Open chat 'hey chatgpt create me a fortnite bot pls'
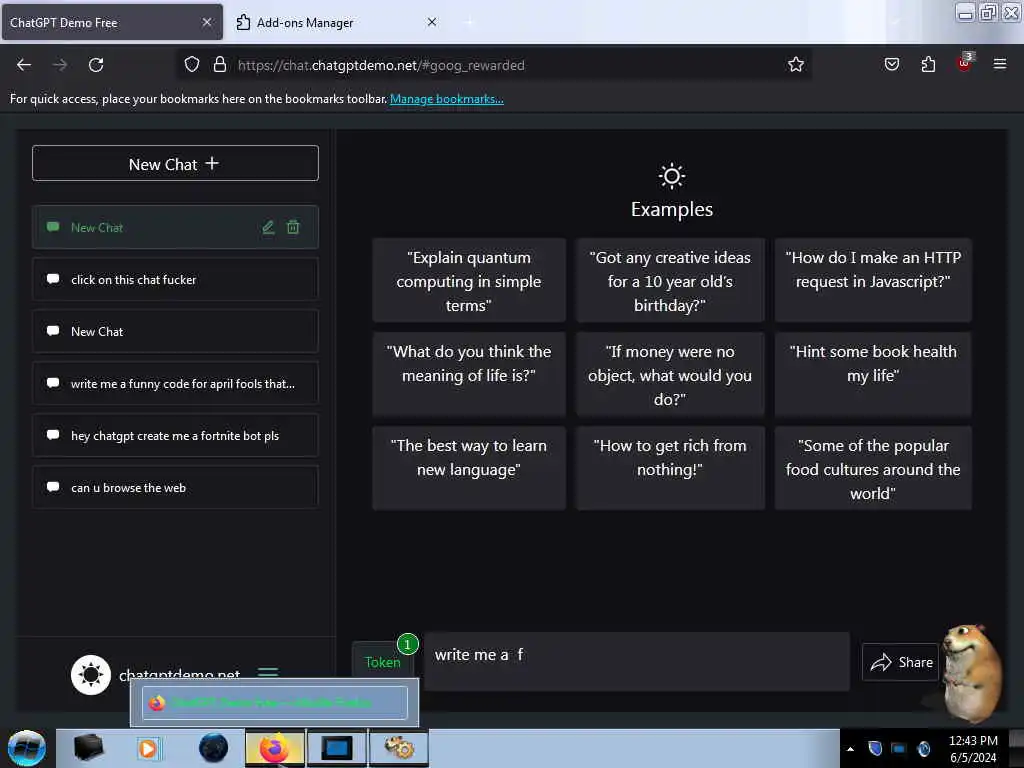The width and height of the screenshot is (1024, 768). tap(175, 435)
